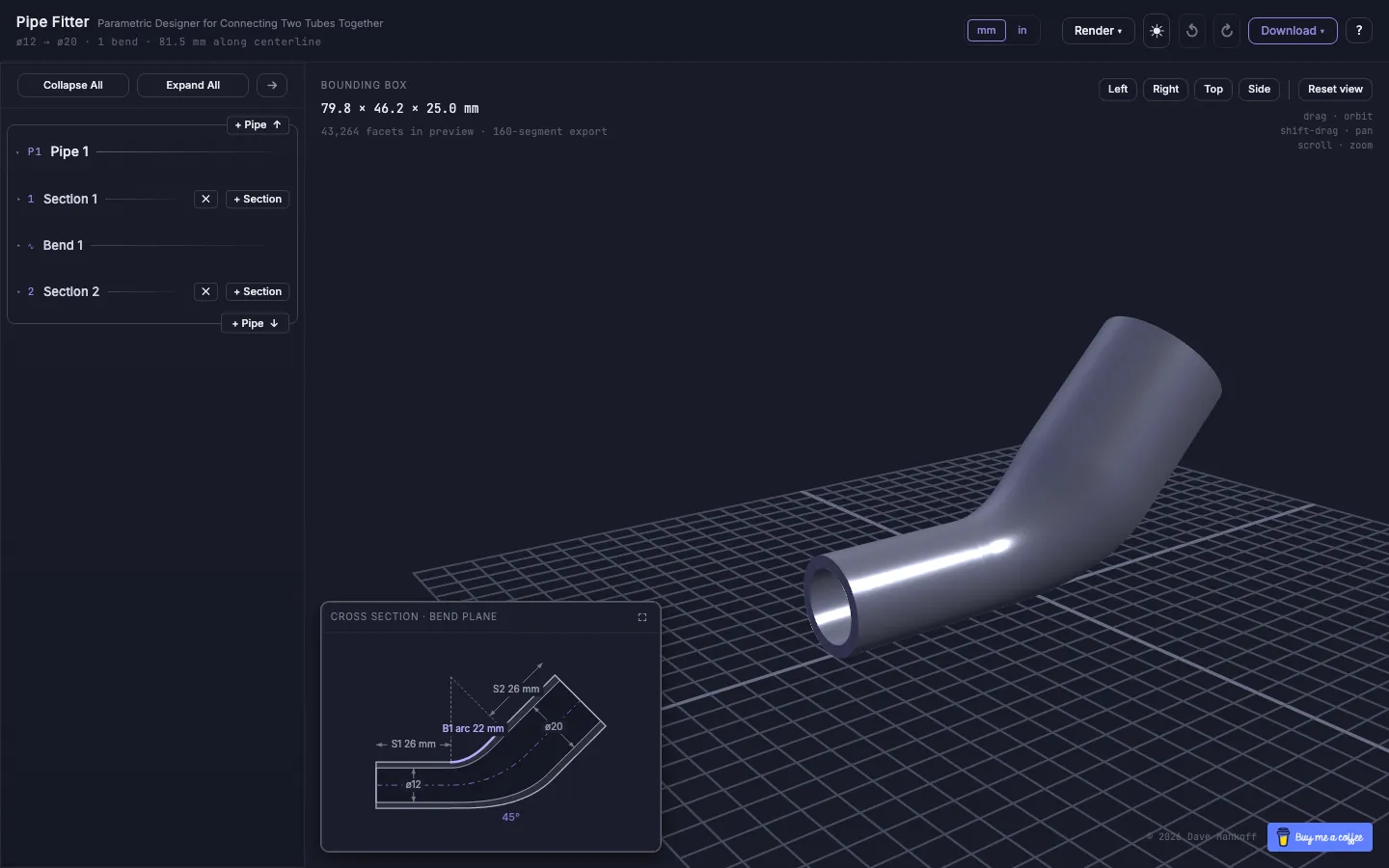Click the cross section bend plane diagram
Image resolution: width=1389 pixels, height=868 pixels.
pos(490,740)
